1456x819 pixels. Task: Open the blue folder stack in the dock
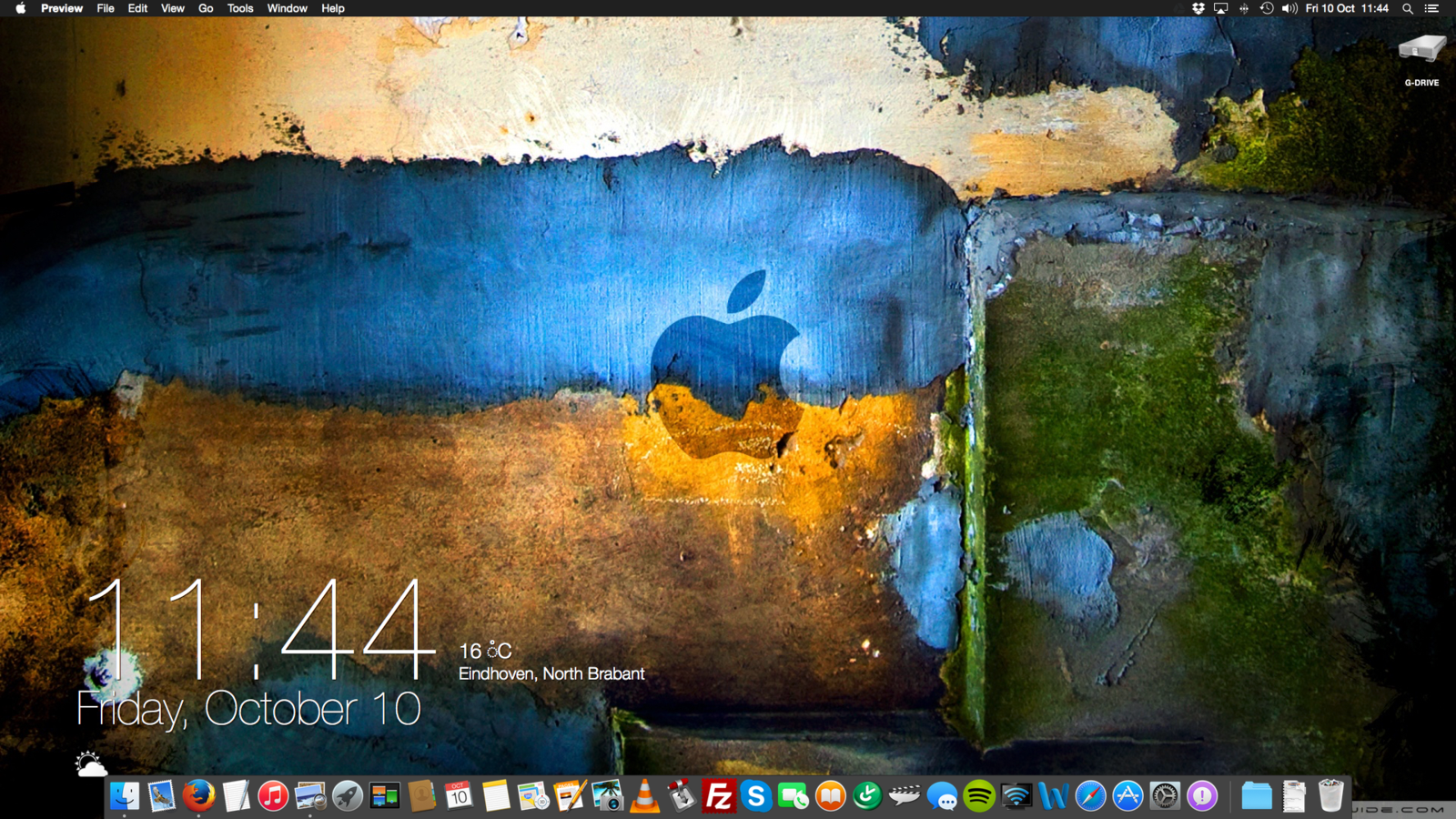[x=1257, y=796]
